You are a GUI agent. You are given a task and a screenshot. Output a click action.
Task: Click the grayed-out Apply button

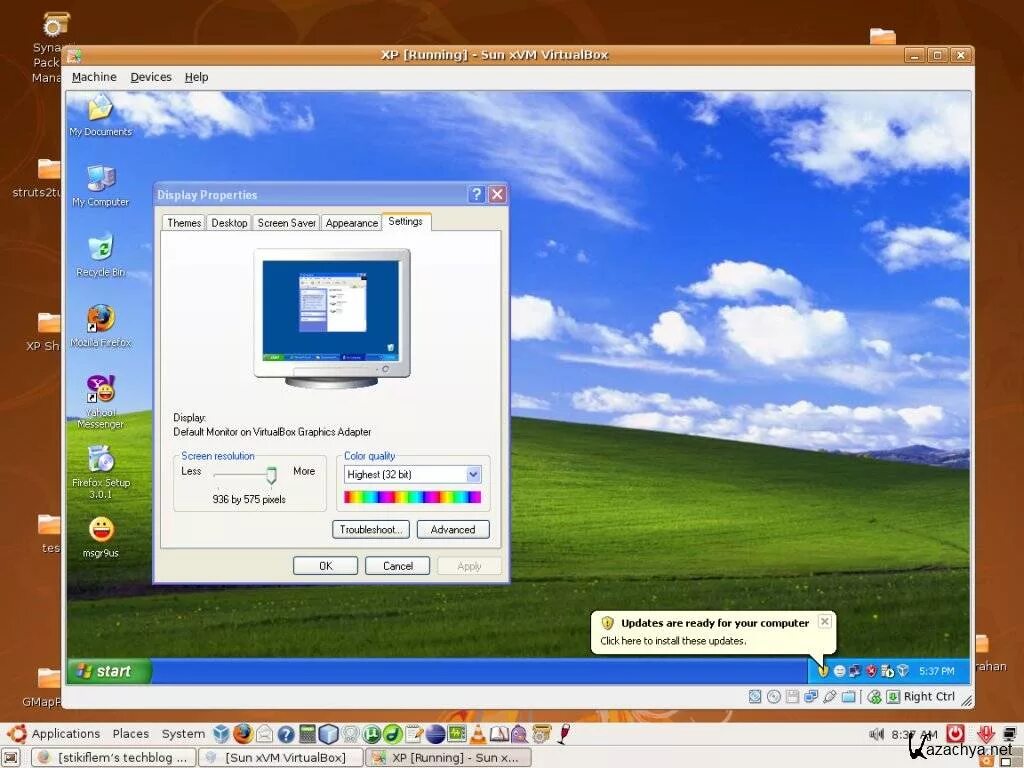(469, 566)
